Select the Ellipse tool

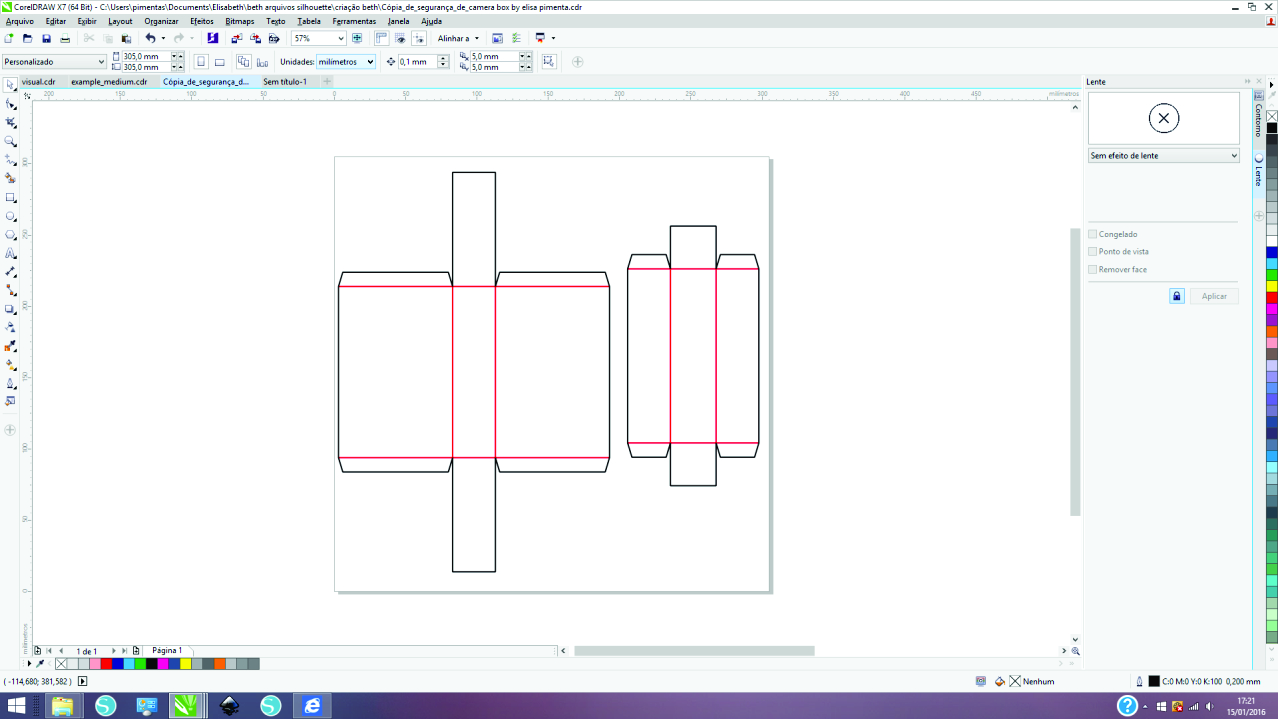pos(10,216)
